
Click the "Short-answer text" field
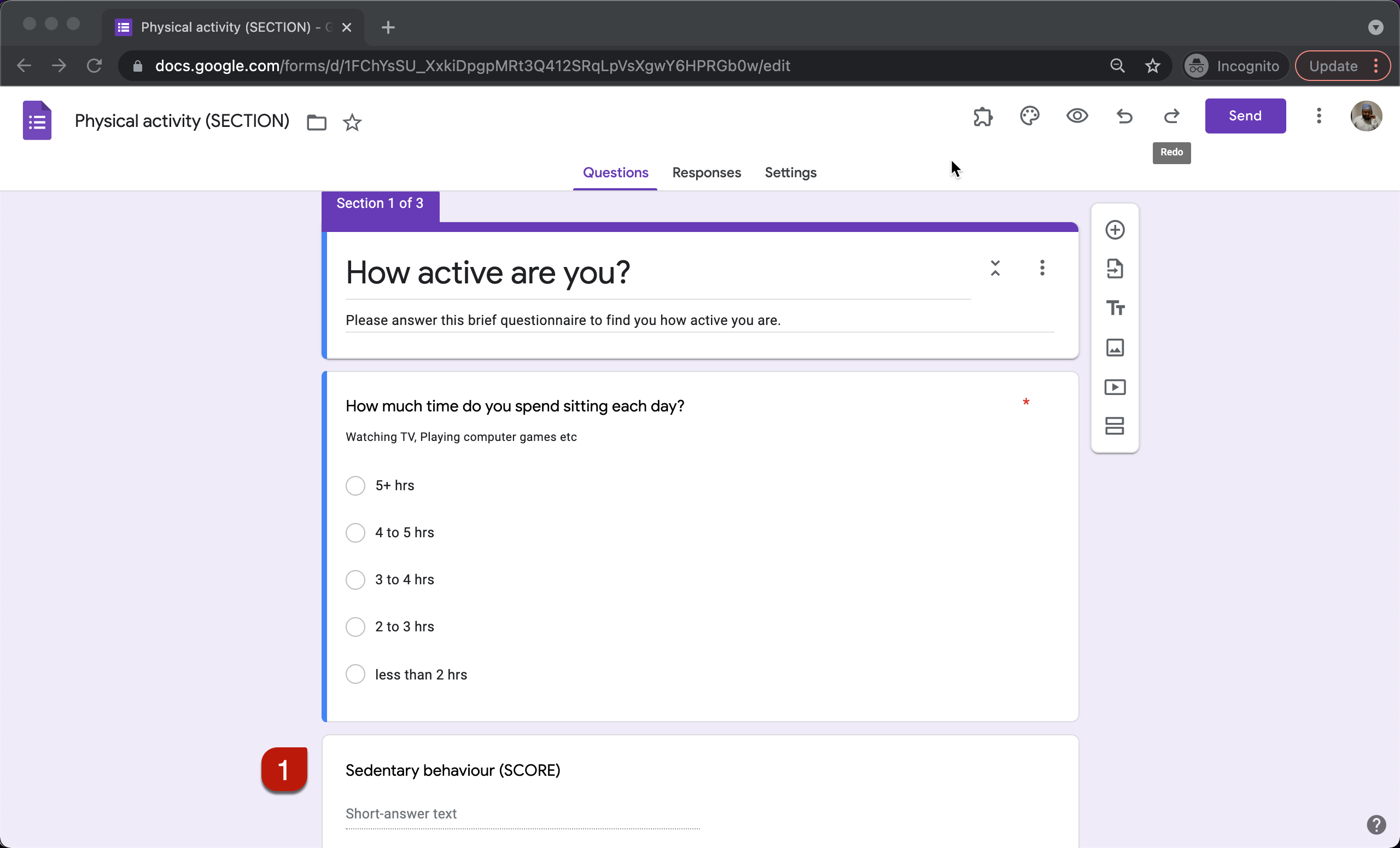(522, 814)
